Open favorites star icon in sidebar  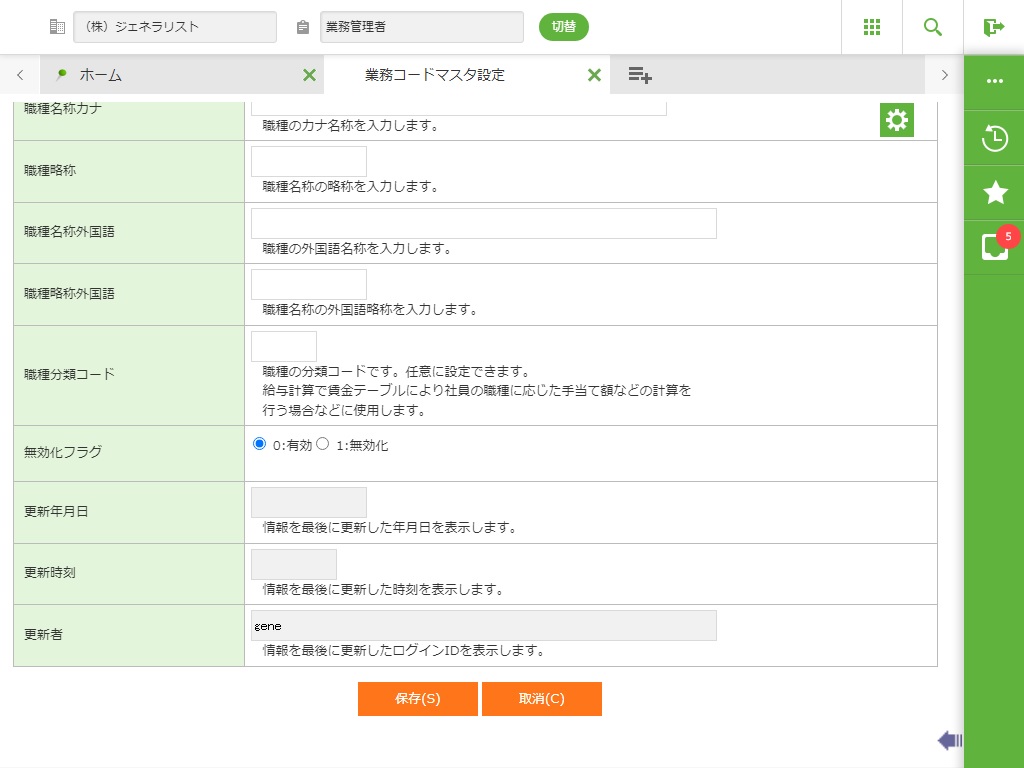[994, 193]
